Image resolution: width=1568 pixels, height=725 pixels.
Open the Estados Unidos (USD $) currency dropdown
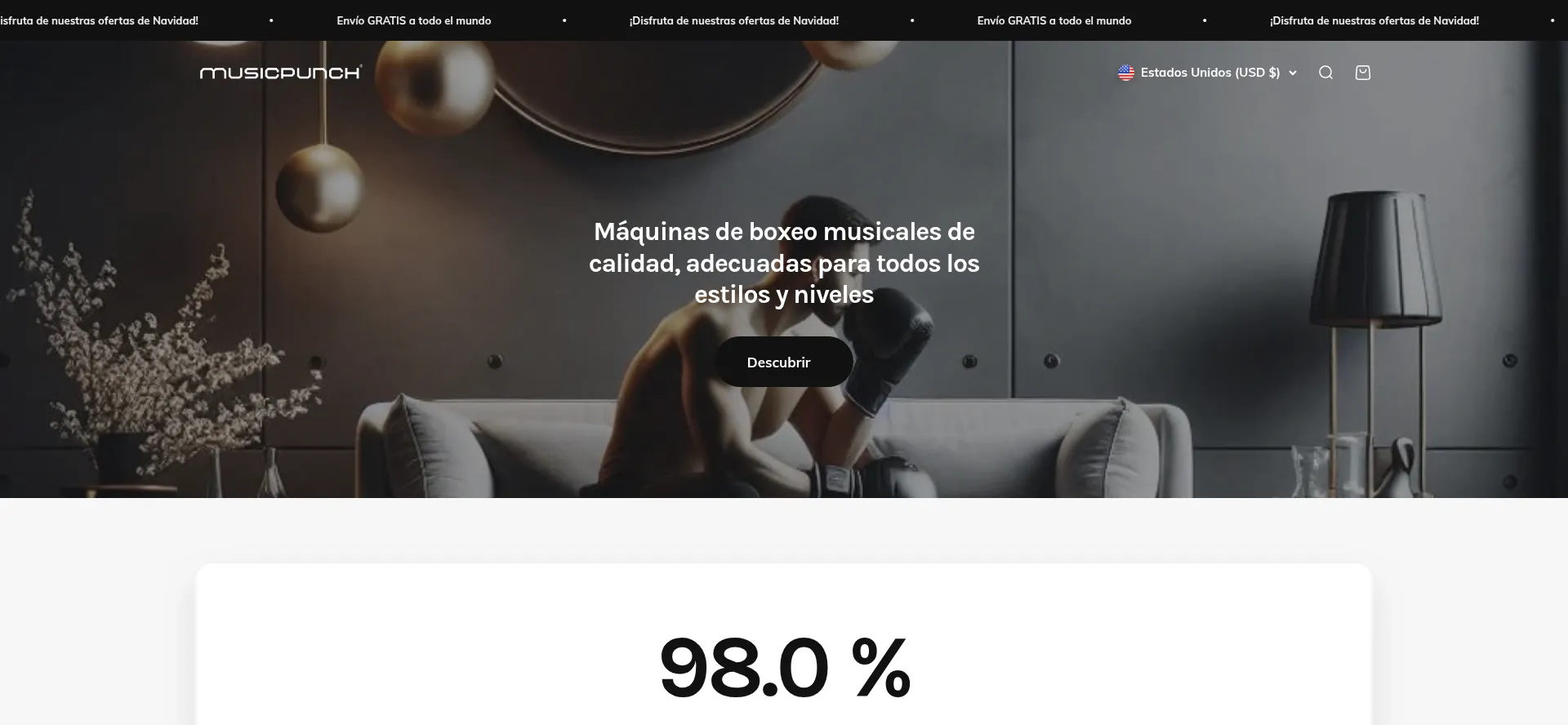1208,73
